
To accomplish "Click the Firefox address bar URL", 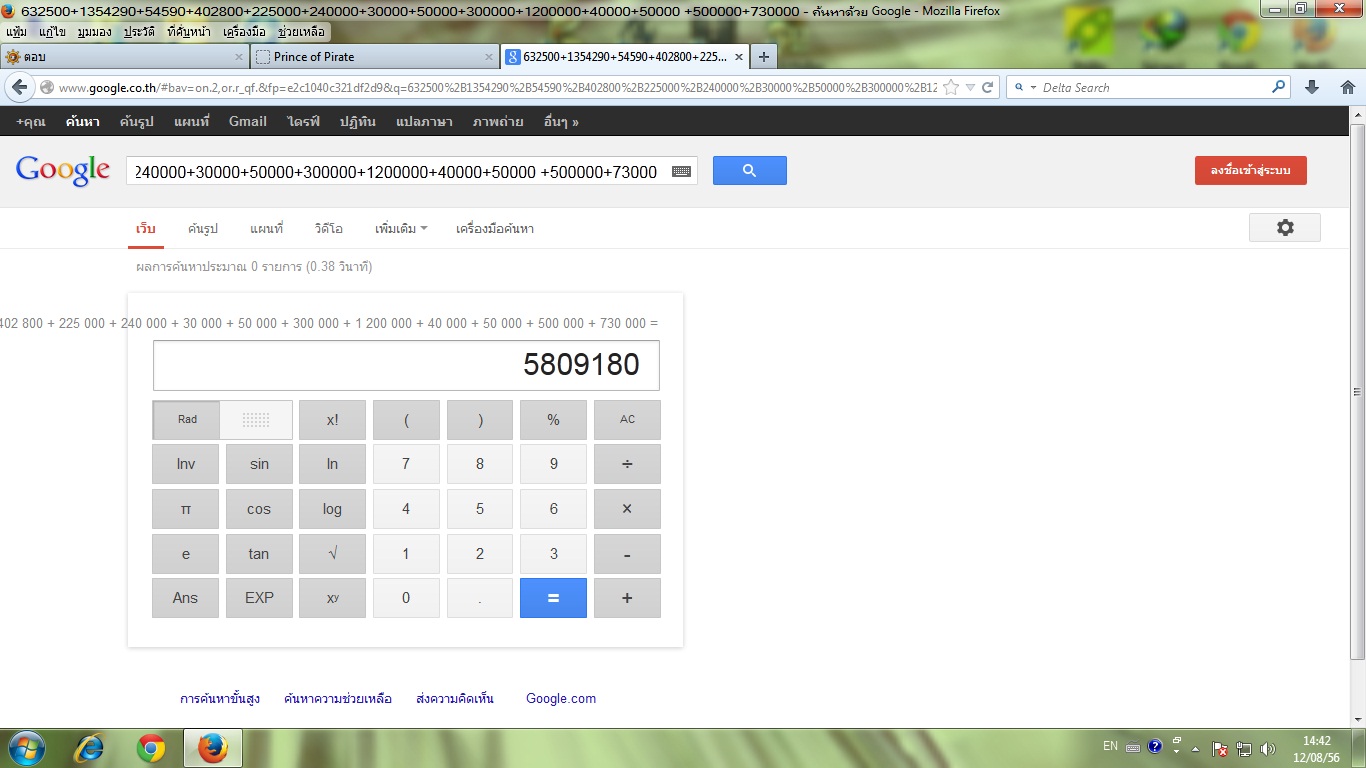I will coord(497,87).
